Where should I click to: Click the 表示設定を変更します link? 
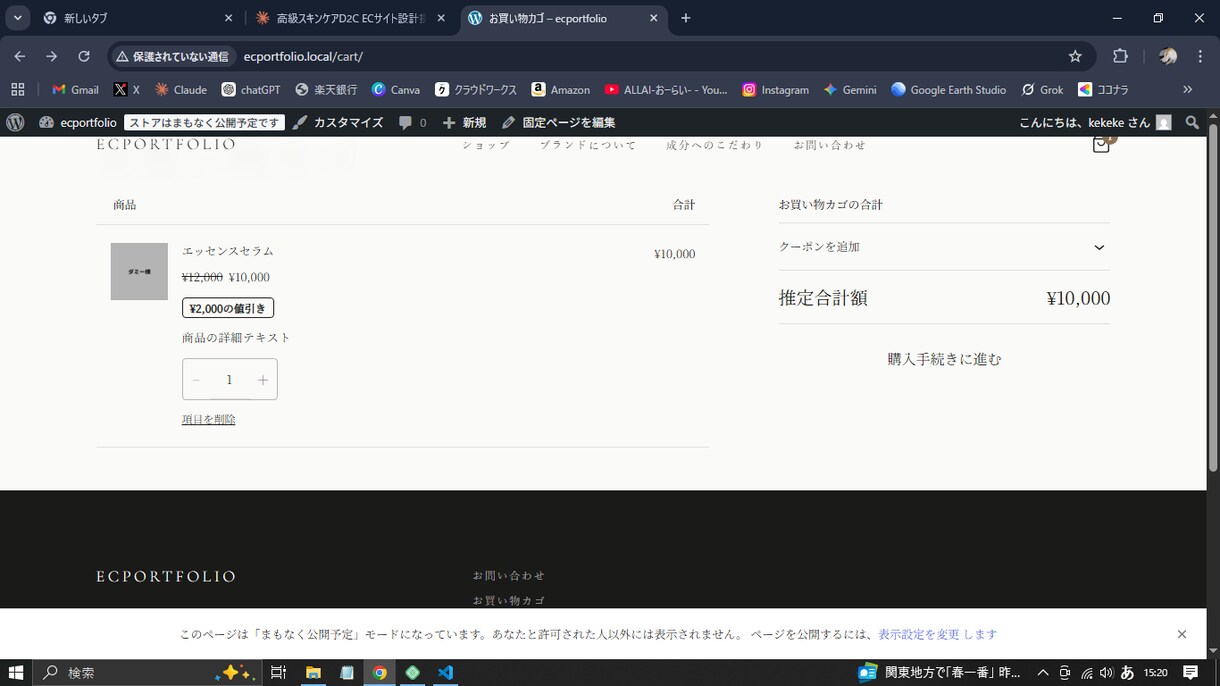937,634
